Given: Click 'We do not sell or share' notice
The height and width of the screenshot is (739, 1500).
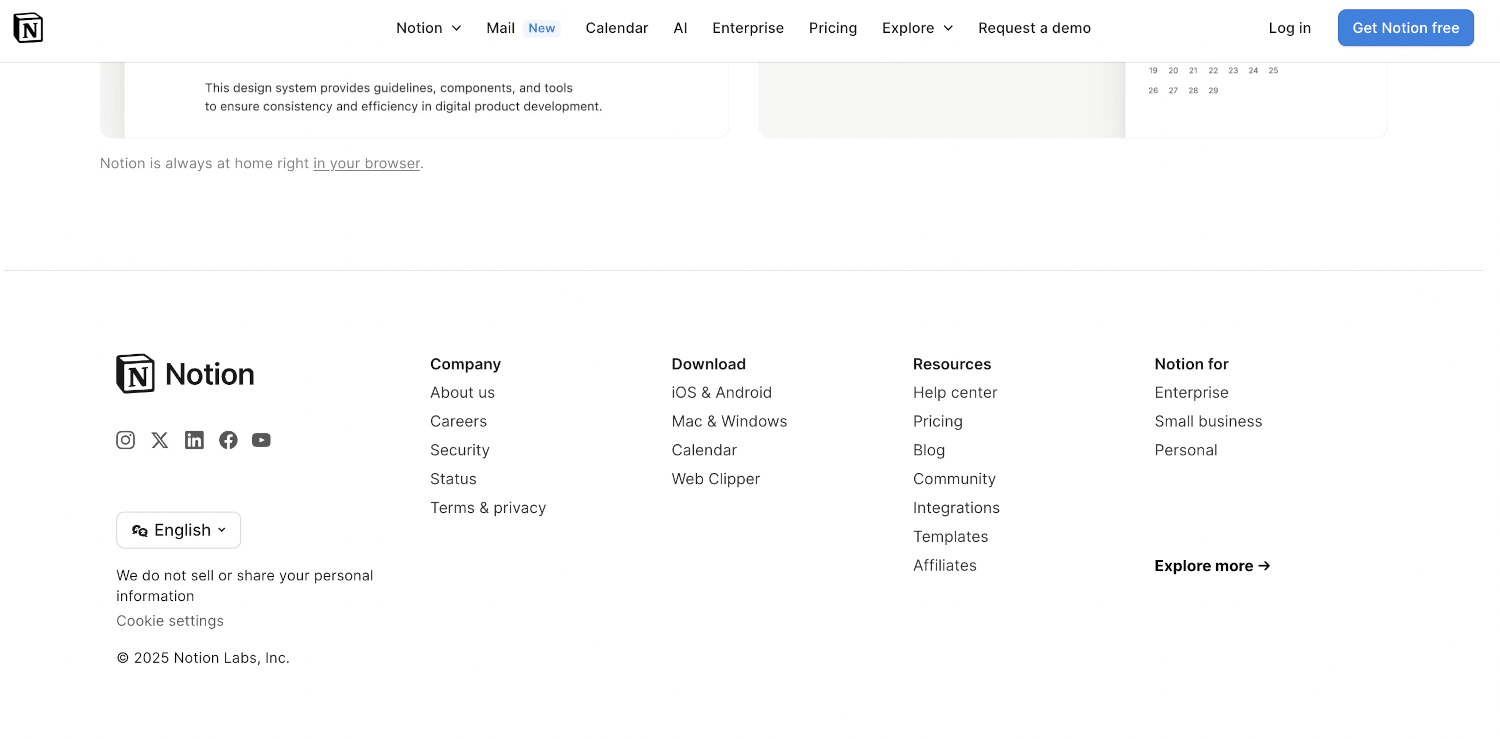Looking at the screenshot, I should coord(245,586).
